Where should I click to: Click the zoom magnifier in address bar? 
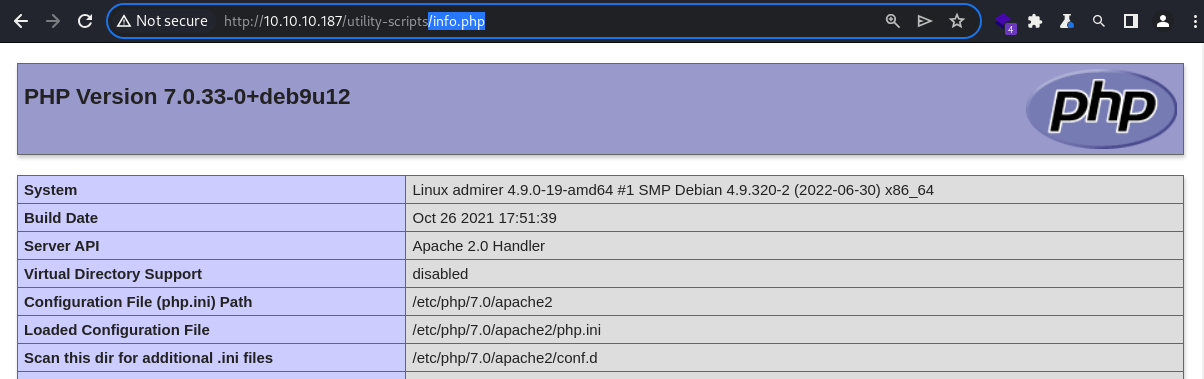coord(893,20)
